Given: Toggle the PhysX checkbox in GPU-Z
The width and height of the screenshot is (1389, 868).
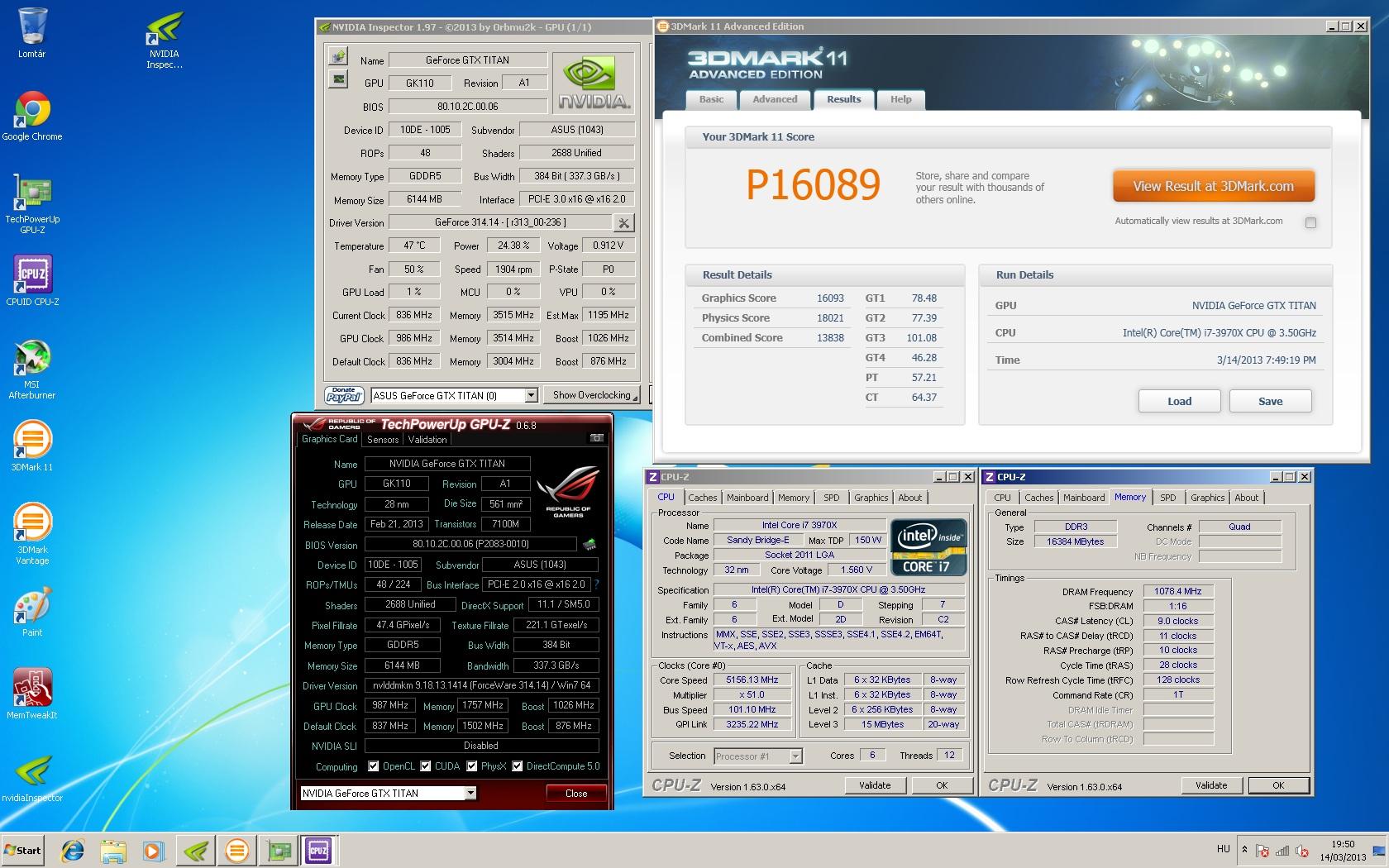Looking at the screenshot, I should [472, 766].
